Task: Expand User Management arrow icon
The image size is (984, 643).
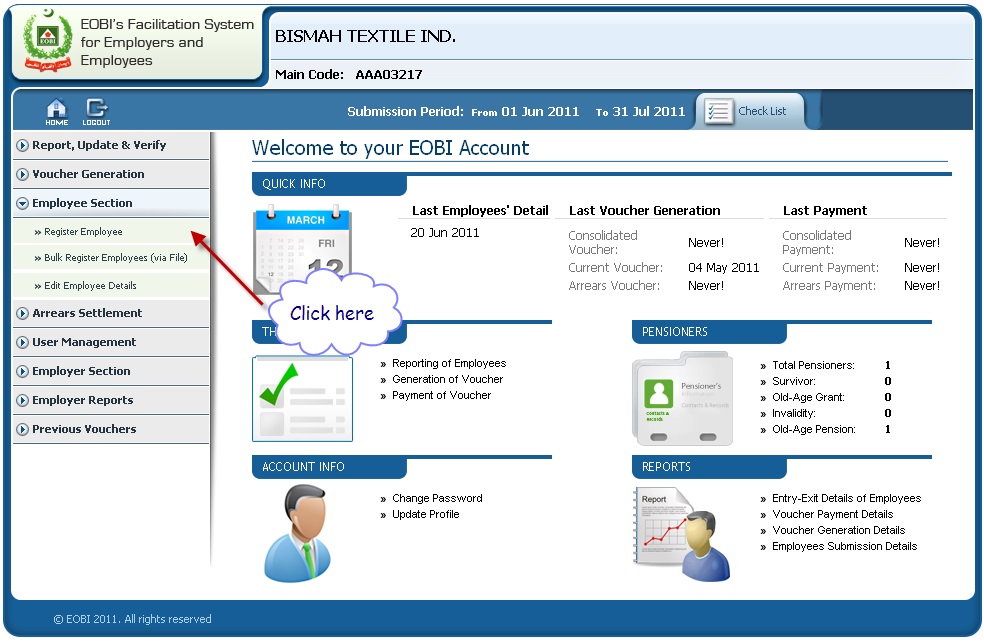Action: [x=23, y=343]
